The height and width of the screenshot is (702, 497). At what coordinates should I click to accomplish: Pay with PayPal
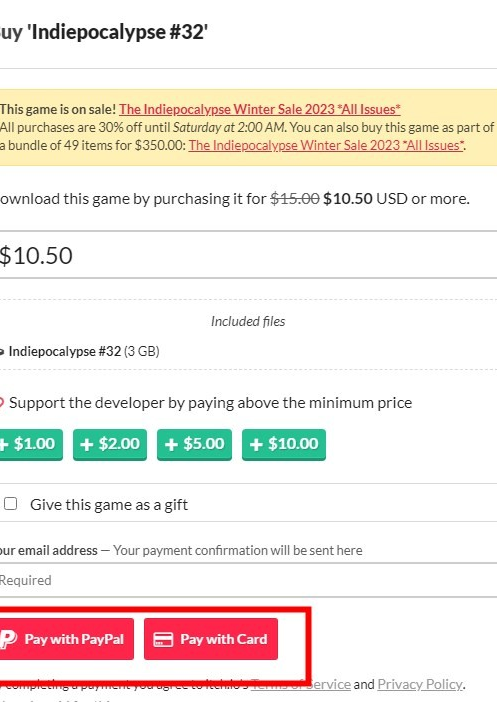click(x=66, y=639)
